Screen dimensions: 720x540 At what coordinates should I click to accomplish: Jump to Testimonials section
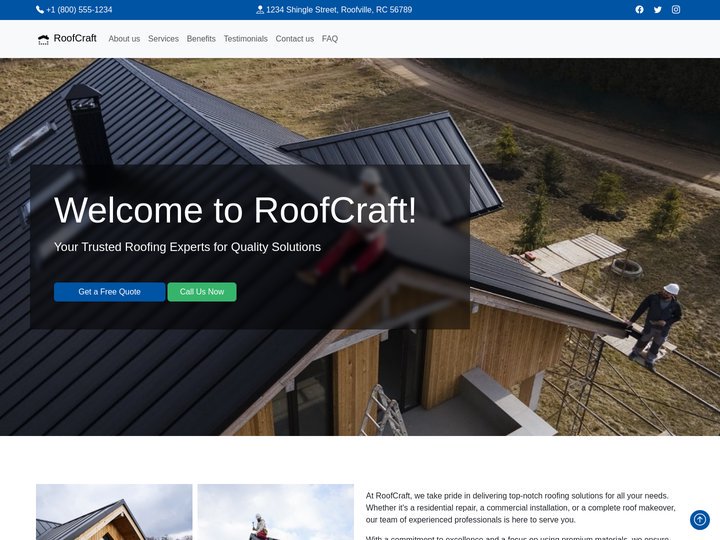(246, 39)
